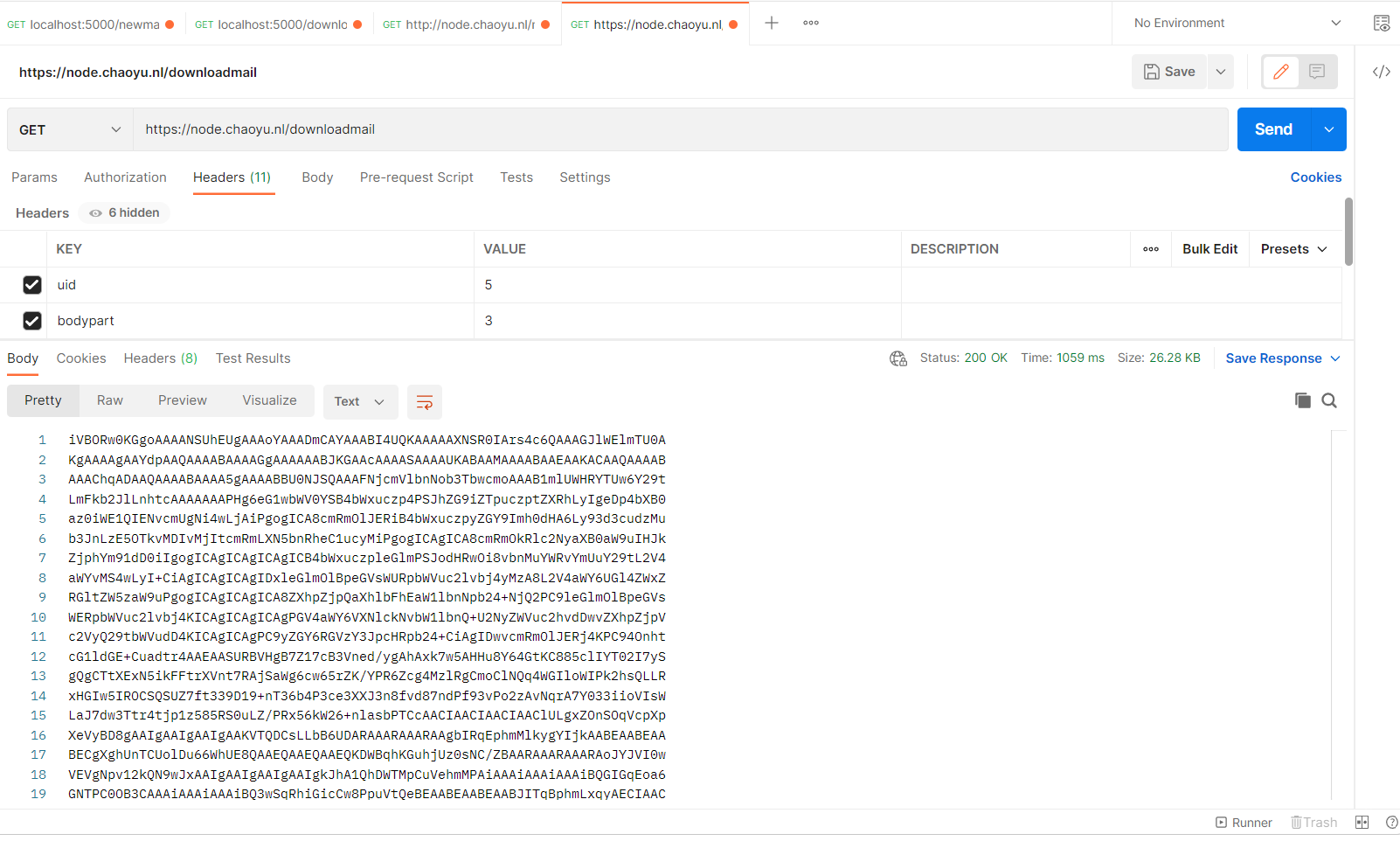1400x841 pixels.
Task: Expand the No Environment selector
Action: click(1236, 24)
